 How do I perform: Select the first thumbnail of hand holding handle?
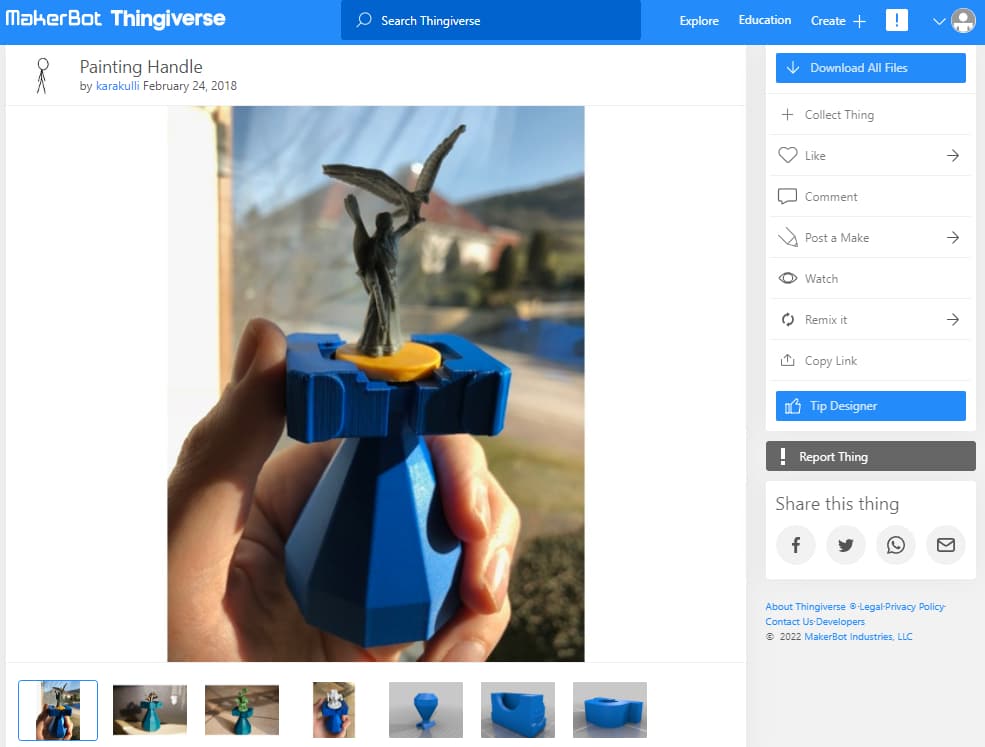pos(58,710)
